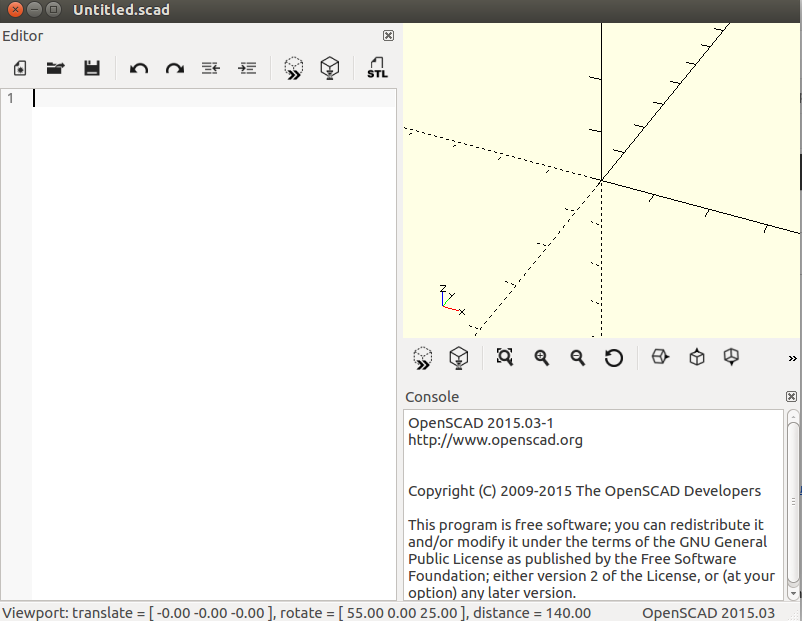Switch to the Right view
802x621 pixels.
[660, 357]
